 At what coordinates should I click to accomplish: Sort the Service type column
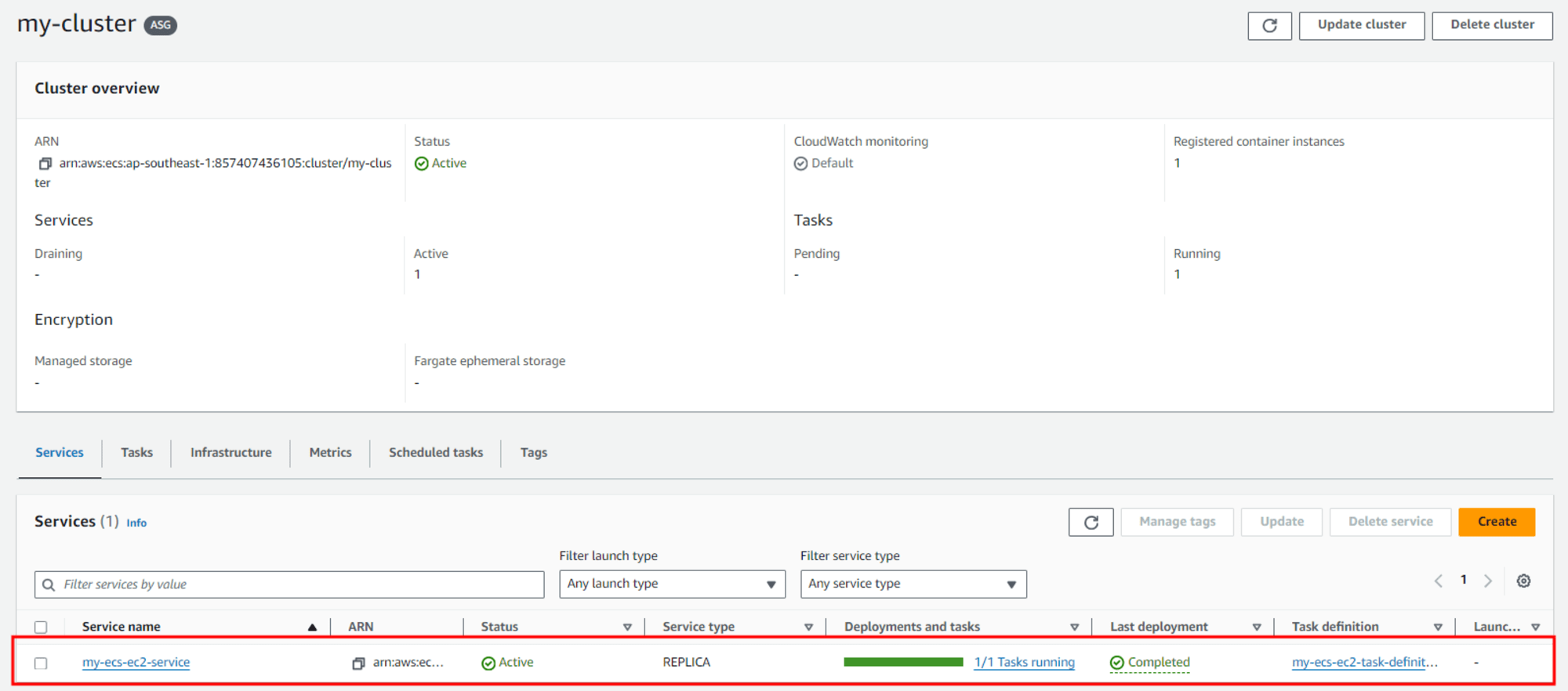[808, 628]
